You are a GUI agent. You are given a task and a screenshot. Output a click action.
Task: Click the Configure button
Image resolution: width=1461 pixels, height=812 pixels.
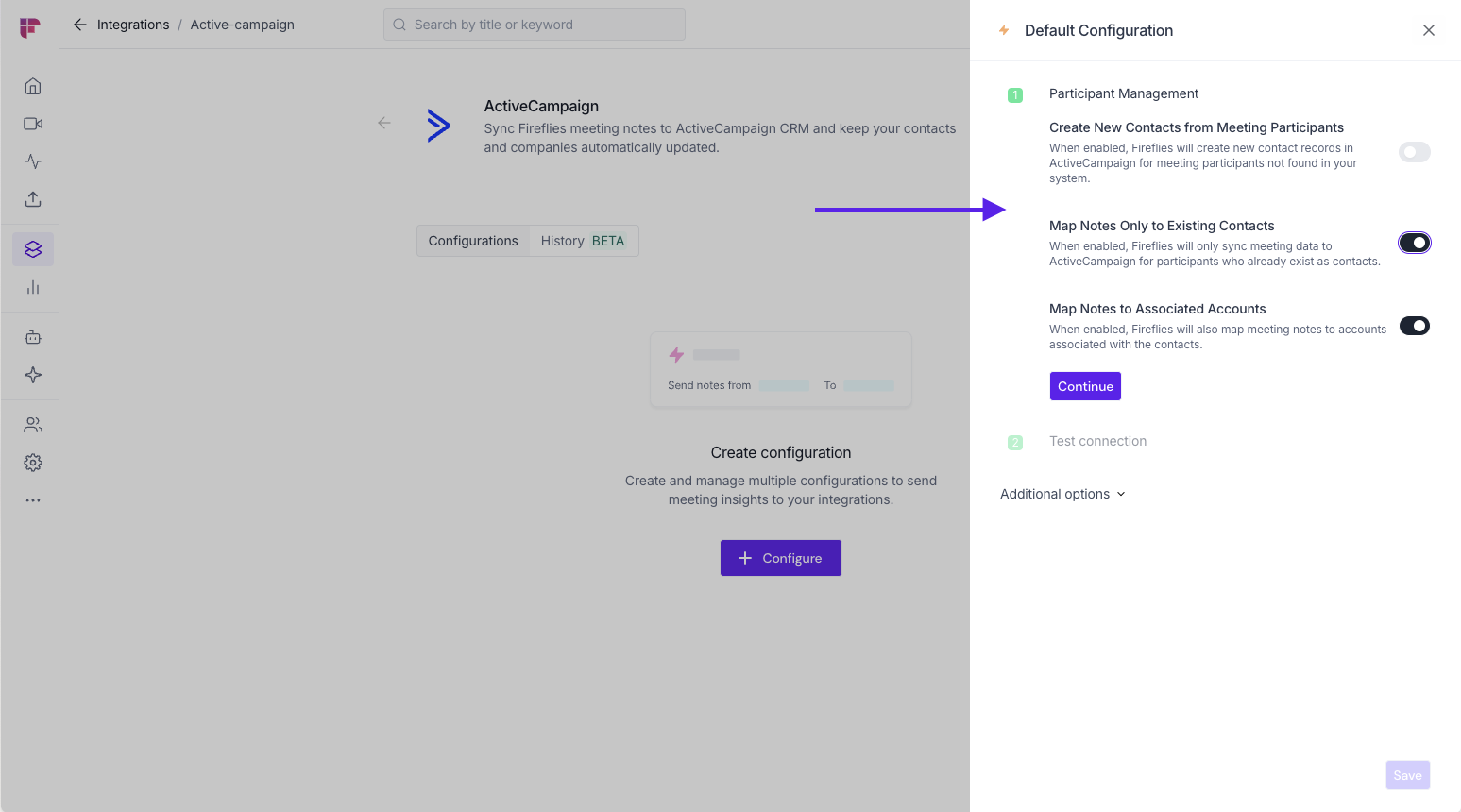(x=780, y=558)
